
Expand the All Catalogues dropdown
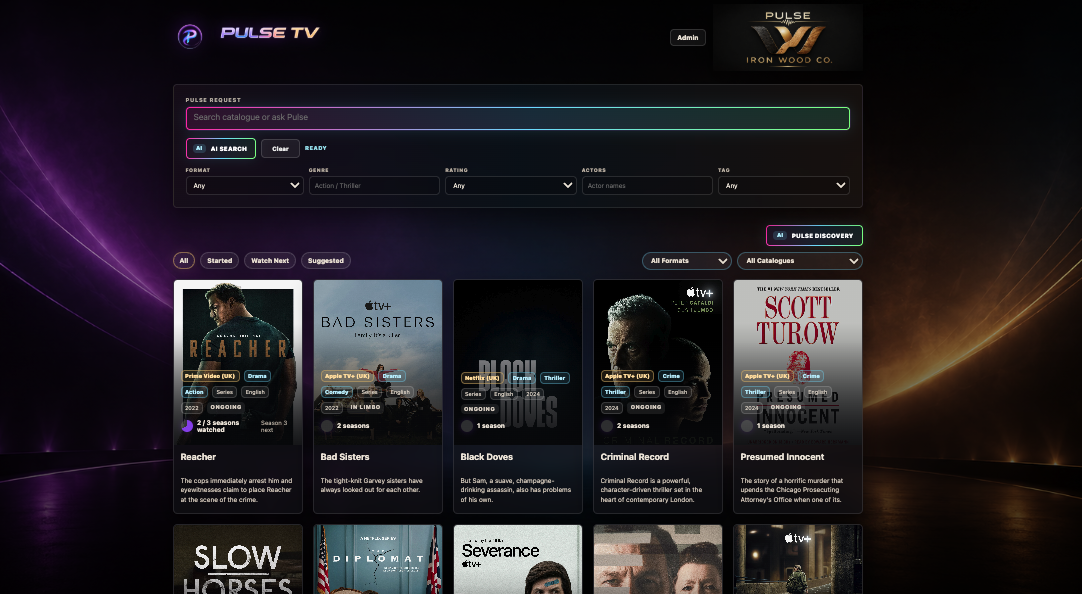click(x=800, y=261)
